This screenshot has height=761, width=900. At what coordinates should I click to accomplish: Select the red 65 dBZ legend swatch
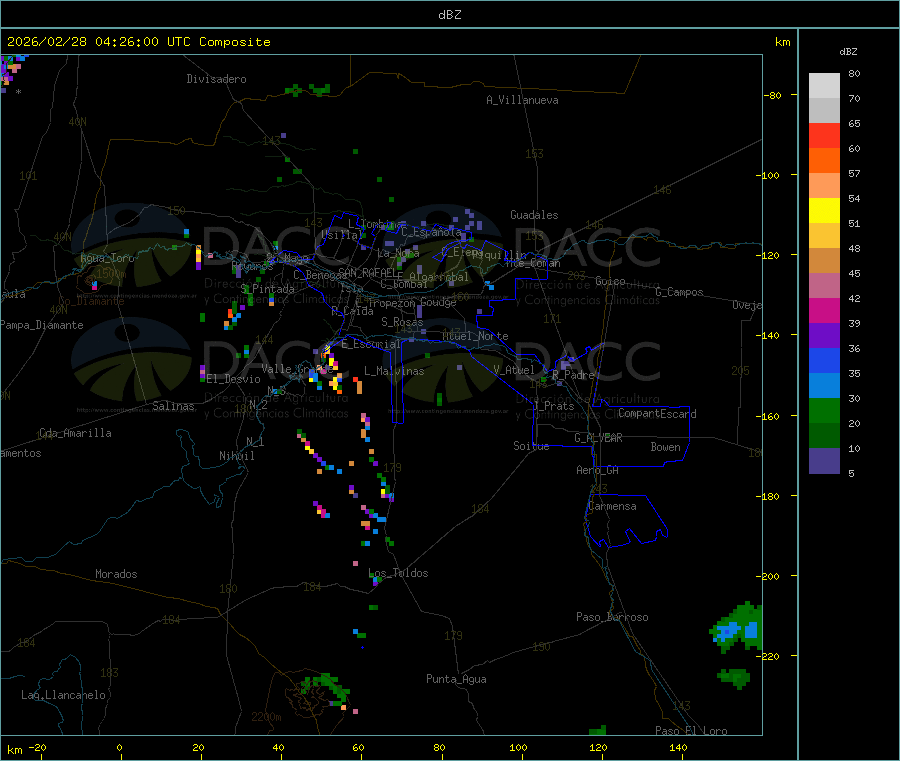824,135
